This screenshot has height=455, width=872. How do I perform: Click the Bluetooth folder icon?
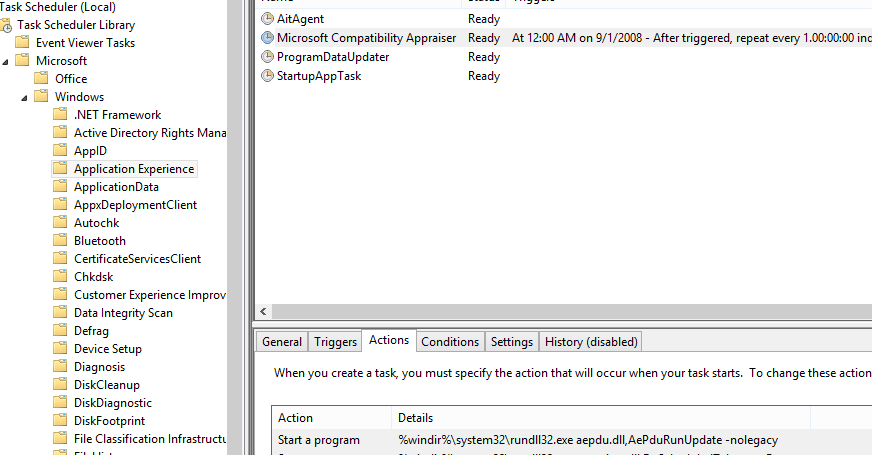pos(60,241)
